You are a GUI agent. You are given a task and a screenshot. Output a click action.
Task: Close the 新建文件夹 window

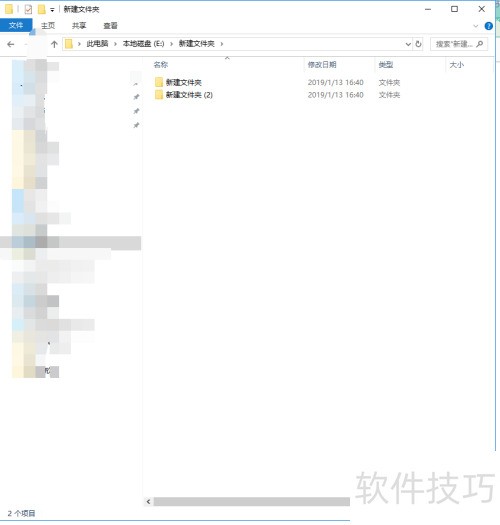tap(482, 9)
